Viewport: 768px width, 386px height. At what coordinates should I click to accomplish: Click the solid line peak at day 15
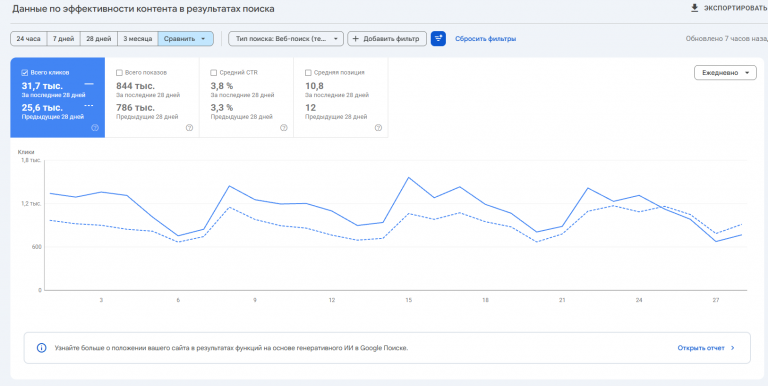tap(408, 177)
